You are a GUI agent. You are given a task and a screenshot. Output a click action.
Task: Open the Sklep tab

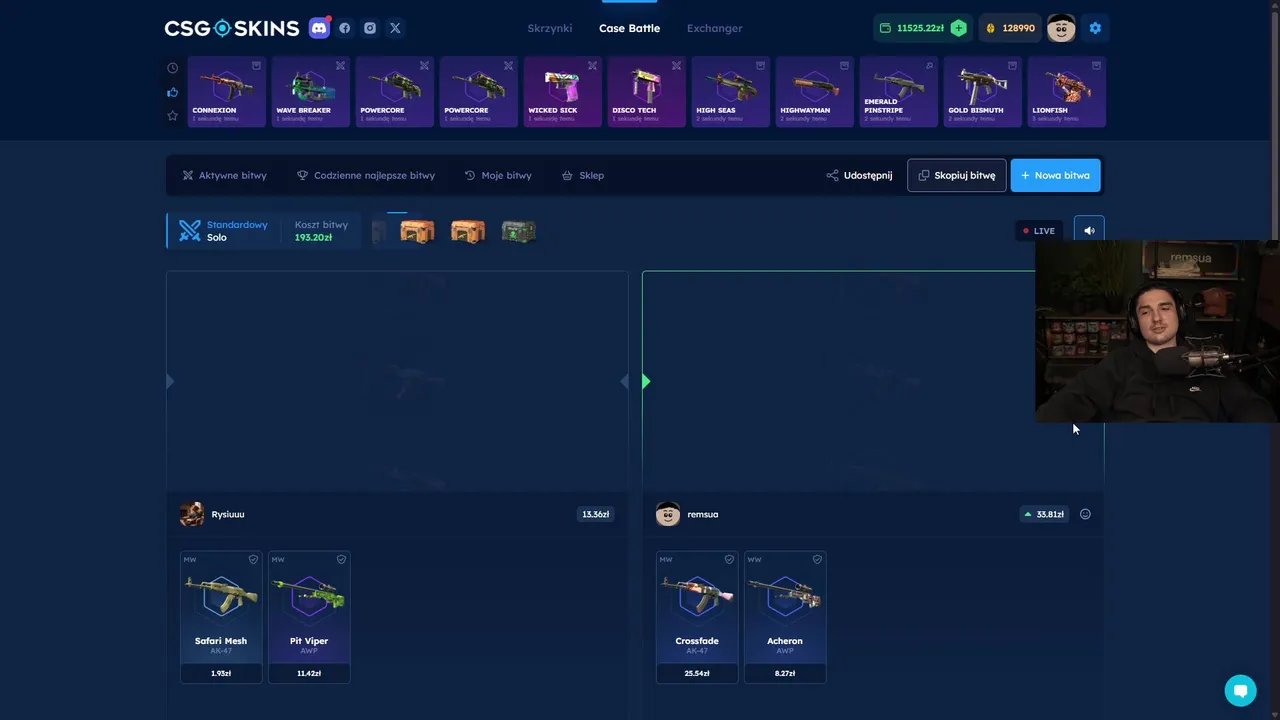pos(583,175)
